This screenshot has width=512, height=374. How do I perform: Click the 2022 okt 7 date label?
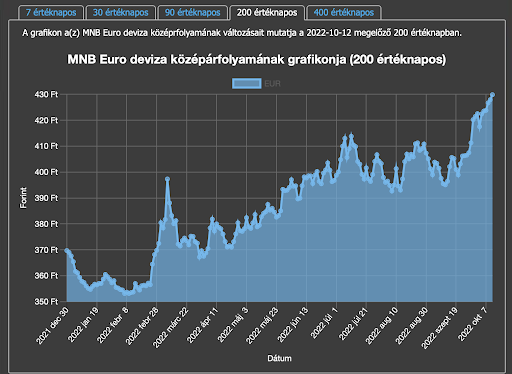[x=473, y=324]
